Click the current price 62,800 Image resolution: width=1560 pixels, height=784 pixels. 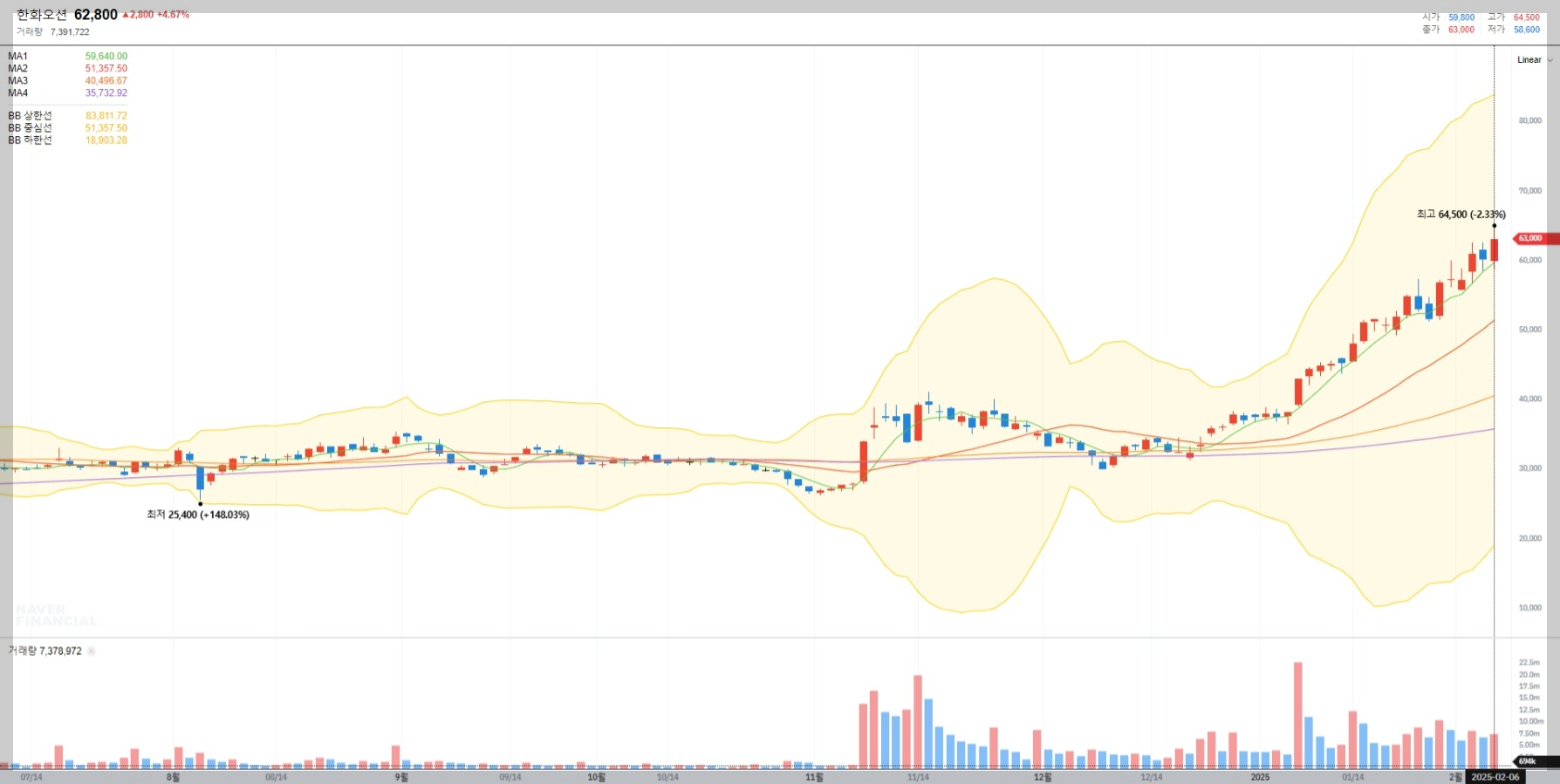(x=96, y=15)
